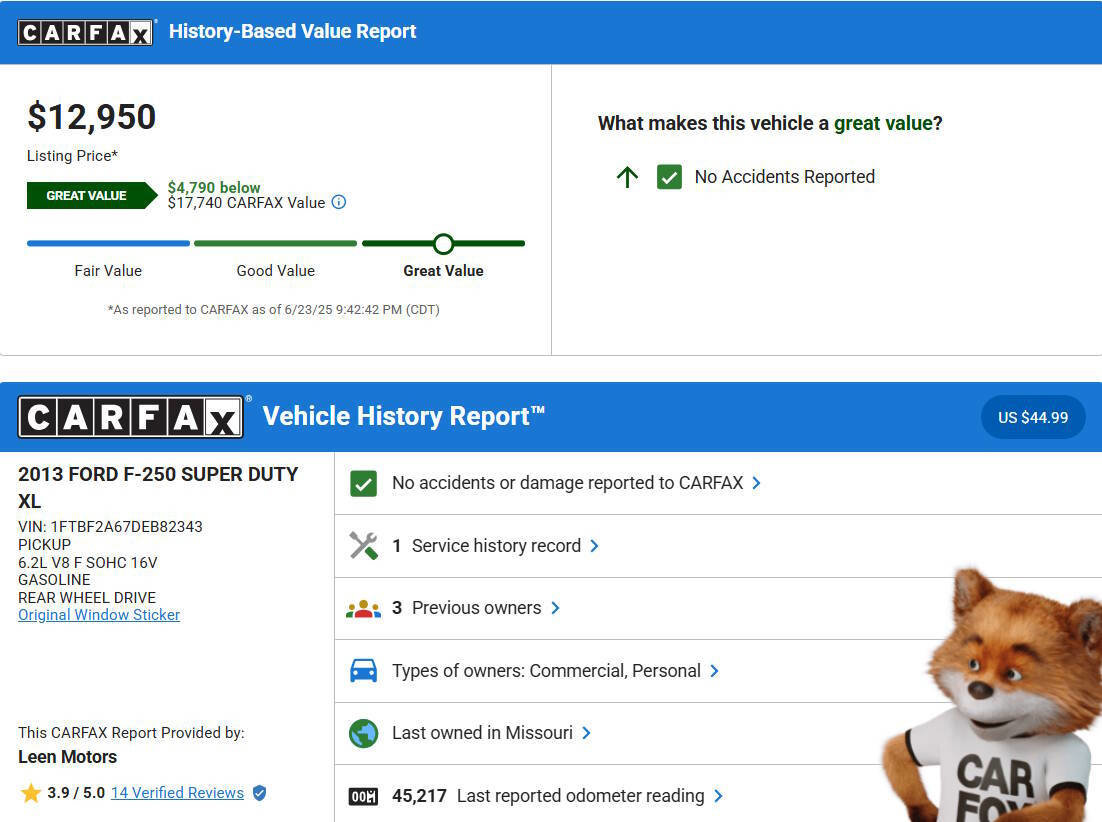Image resolution: width=1102 pixels, height=822 pixels.
Task: Click the globe icon for Missouri
Action: pyautogui.click(x=363, y=733)
